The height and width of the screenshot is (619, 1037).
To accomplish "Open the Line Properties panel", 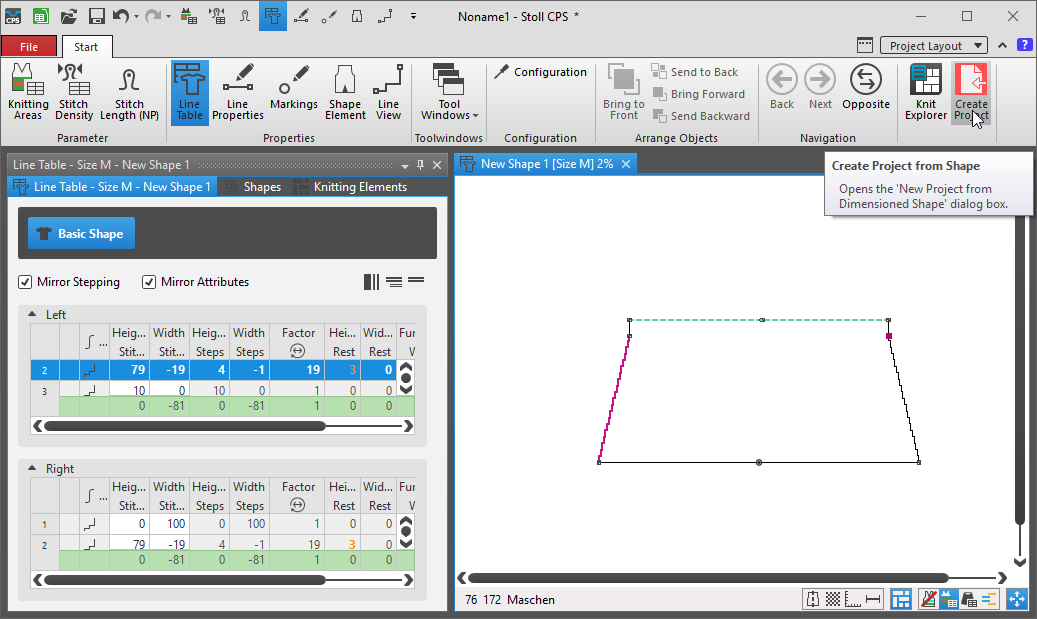I will (237, 92).
